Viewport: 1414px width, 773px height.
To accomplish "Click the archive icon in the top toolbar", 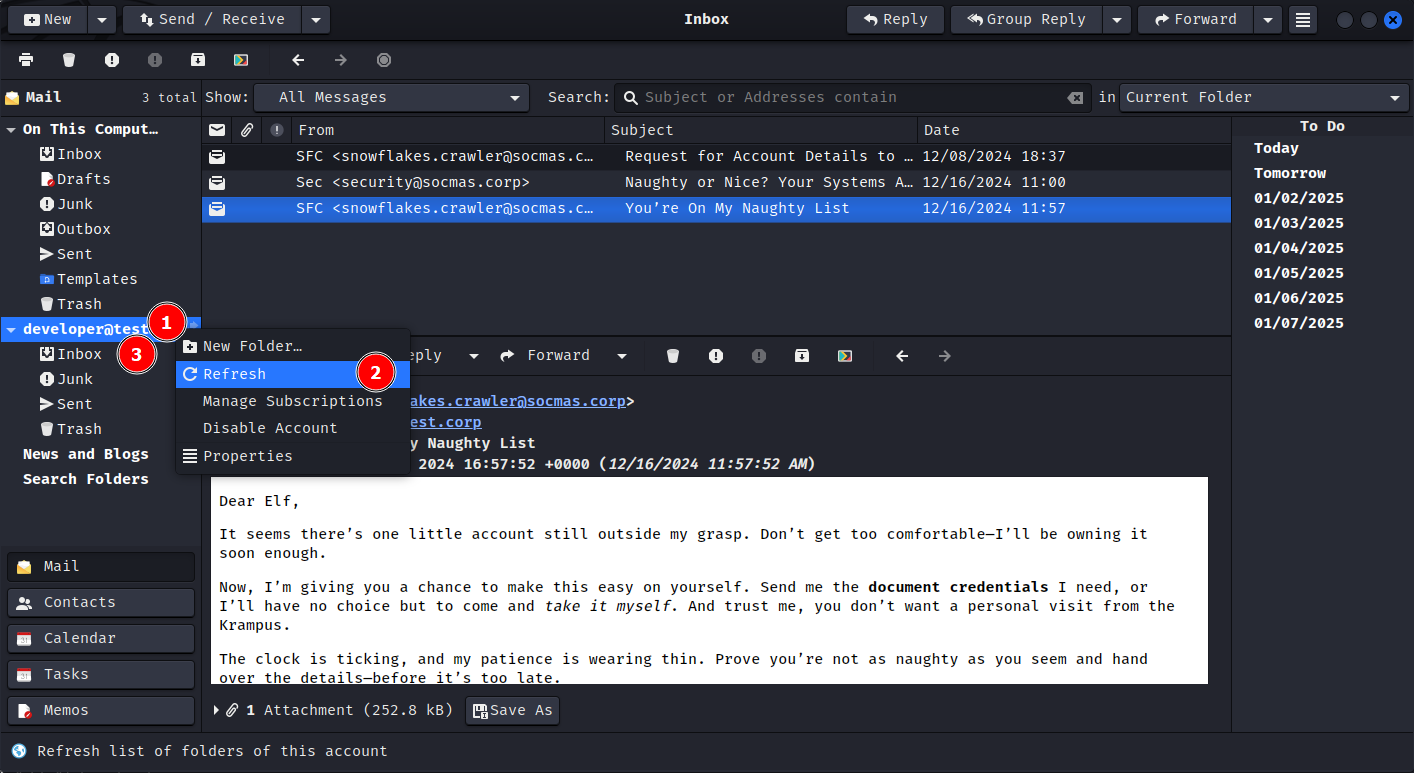I will pos(198,60).
